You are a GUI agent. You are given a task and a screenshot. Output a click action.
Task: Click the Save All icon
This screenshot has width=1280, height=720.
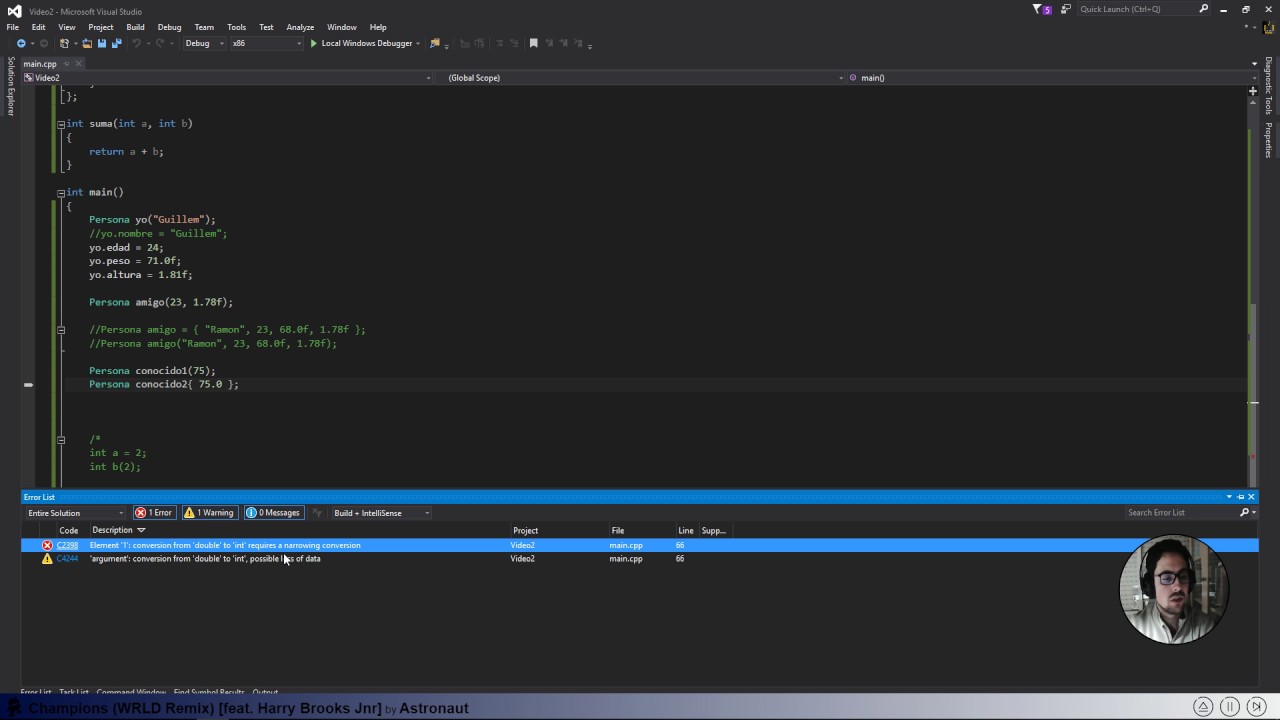tap(116, 43)
